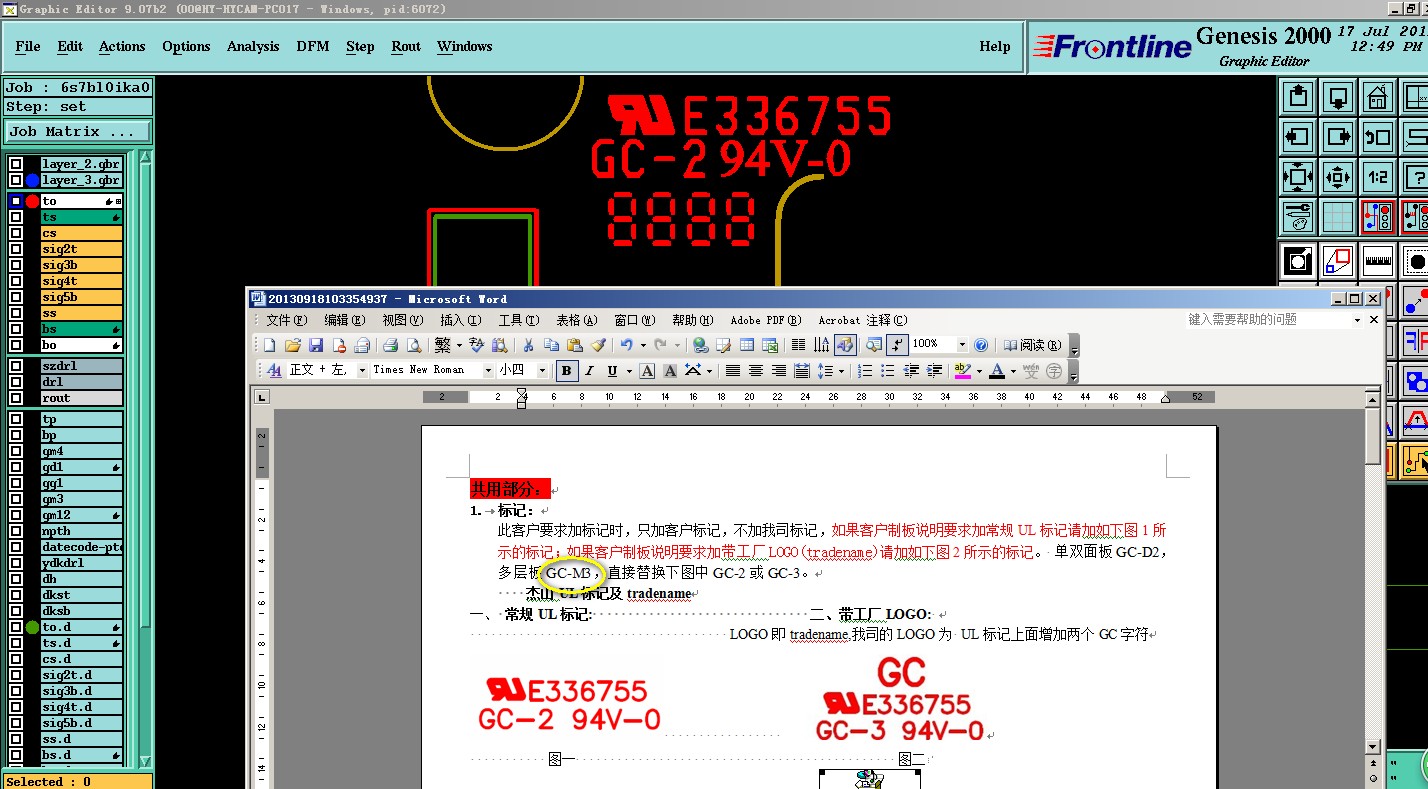Click the red color dot on layer to

[32, 201]
